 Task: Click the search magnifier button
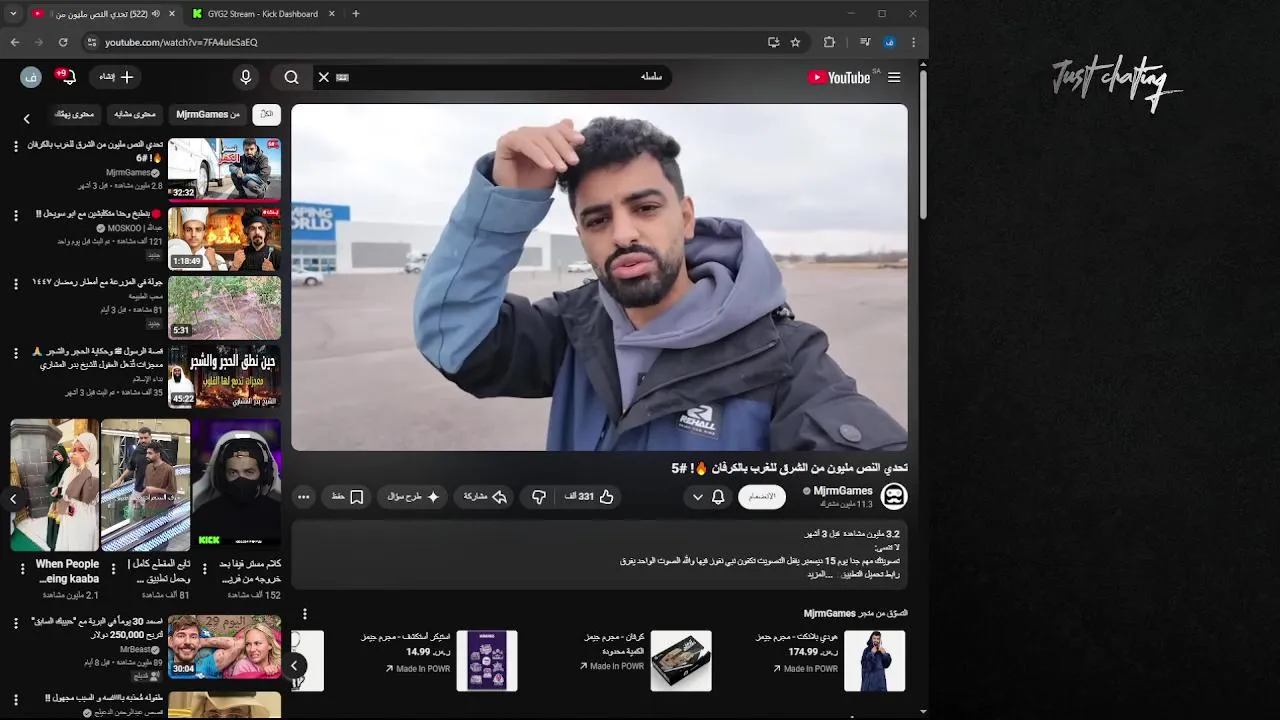[291, 77]
